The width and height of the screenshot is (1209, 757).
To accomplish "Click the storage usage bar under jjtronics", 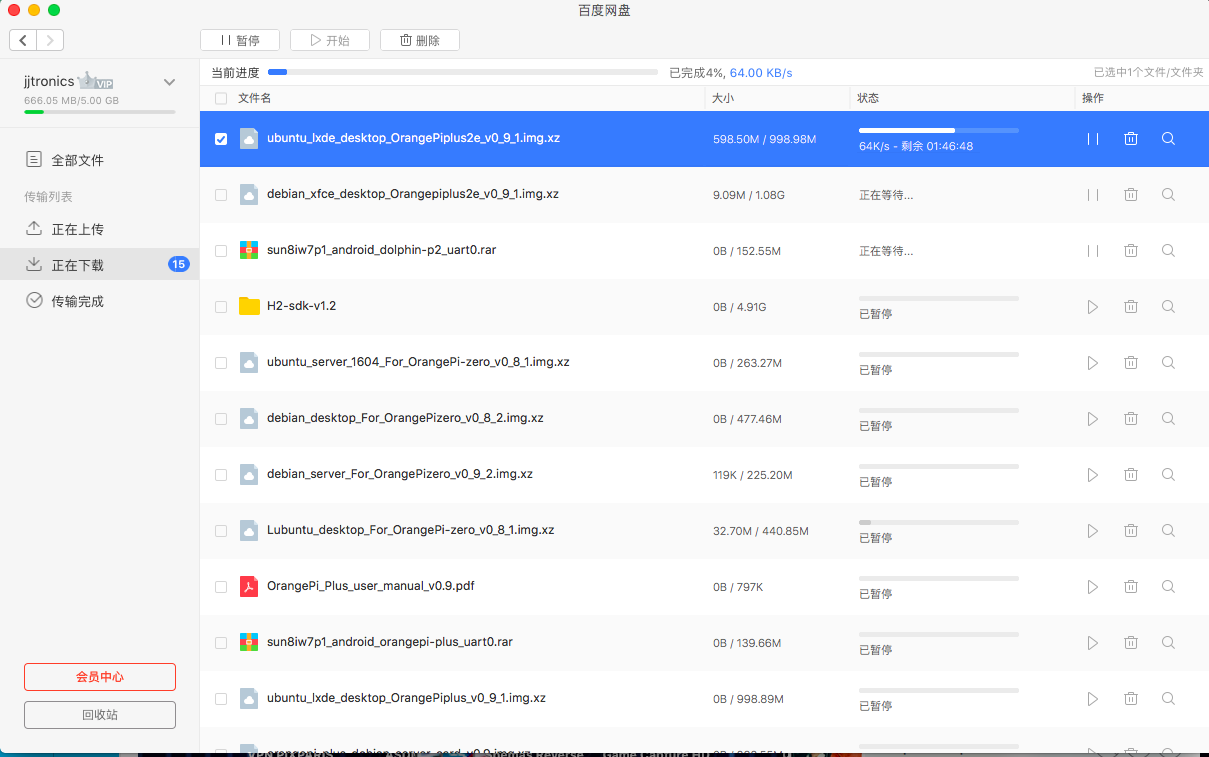I will coord(100,111).
